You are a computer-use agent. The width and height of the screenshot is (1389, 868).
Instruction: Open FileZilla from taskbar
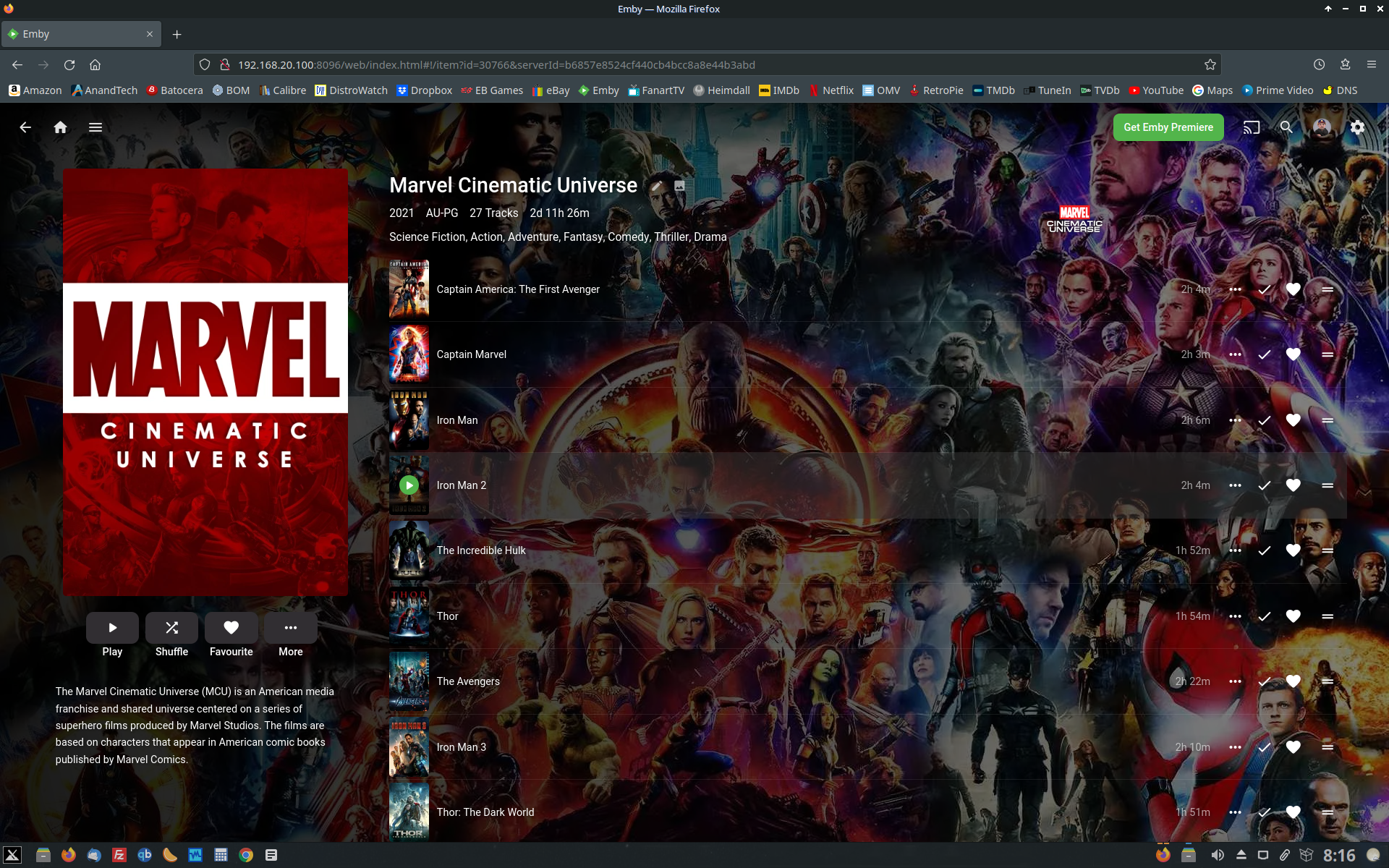119,855
